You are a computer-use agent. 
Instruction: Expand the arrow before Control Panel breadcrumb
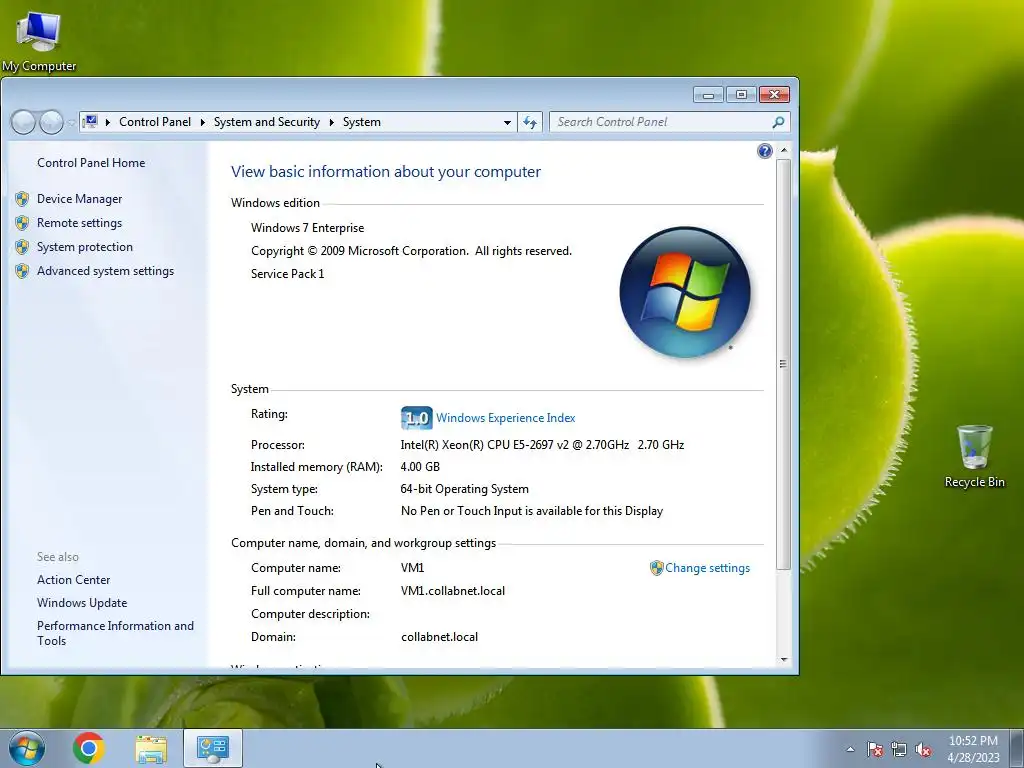[108, 122]
